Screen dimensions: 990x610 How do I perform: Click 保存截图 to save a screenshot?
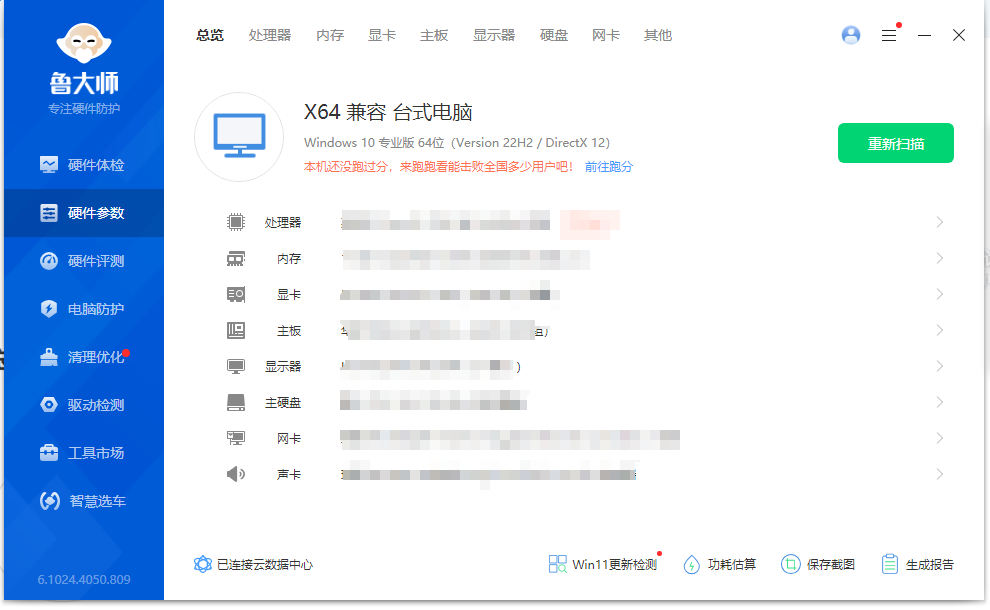pyautogui.click(x=818, y=565)
